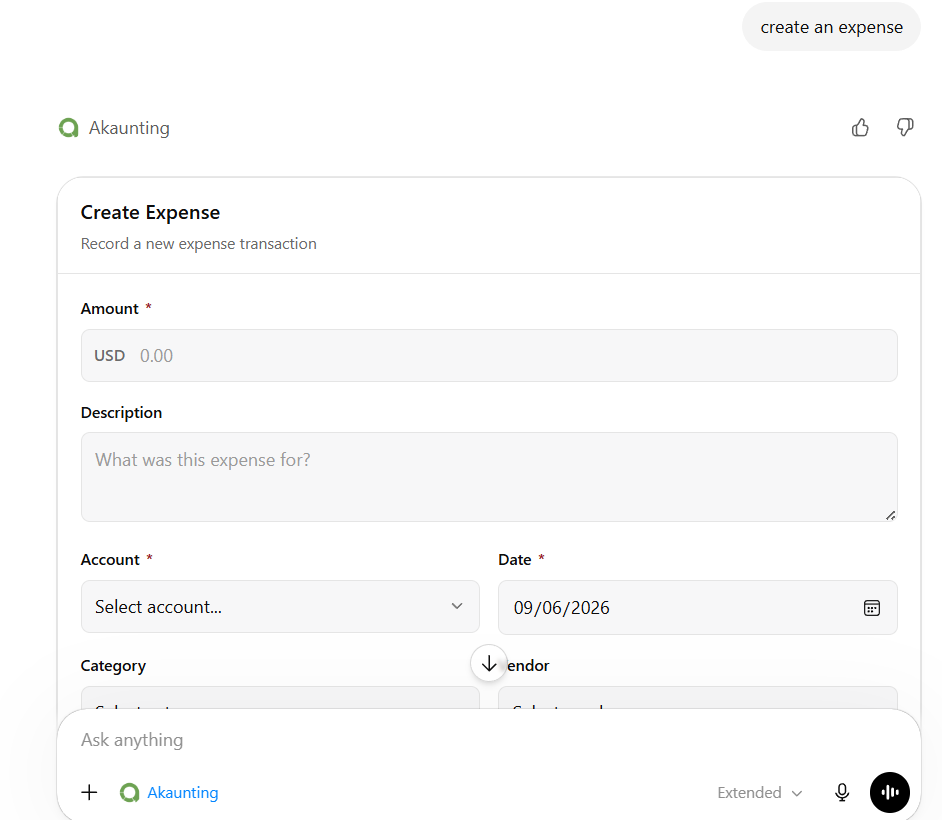The width and height of the screenshot is (942, 820).
Task: Click the Account field label
Action: click(110, 560)
